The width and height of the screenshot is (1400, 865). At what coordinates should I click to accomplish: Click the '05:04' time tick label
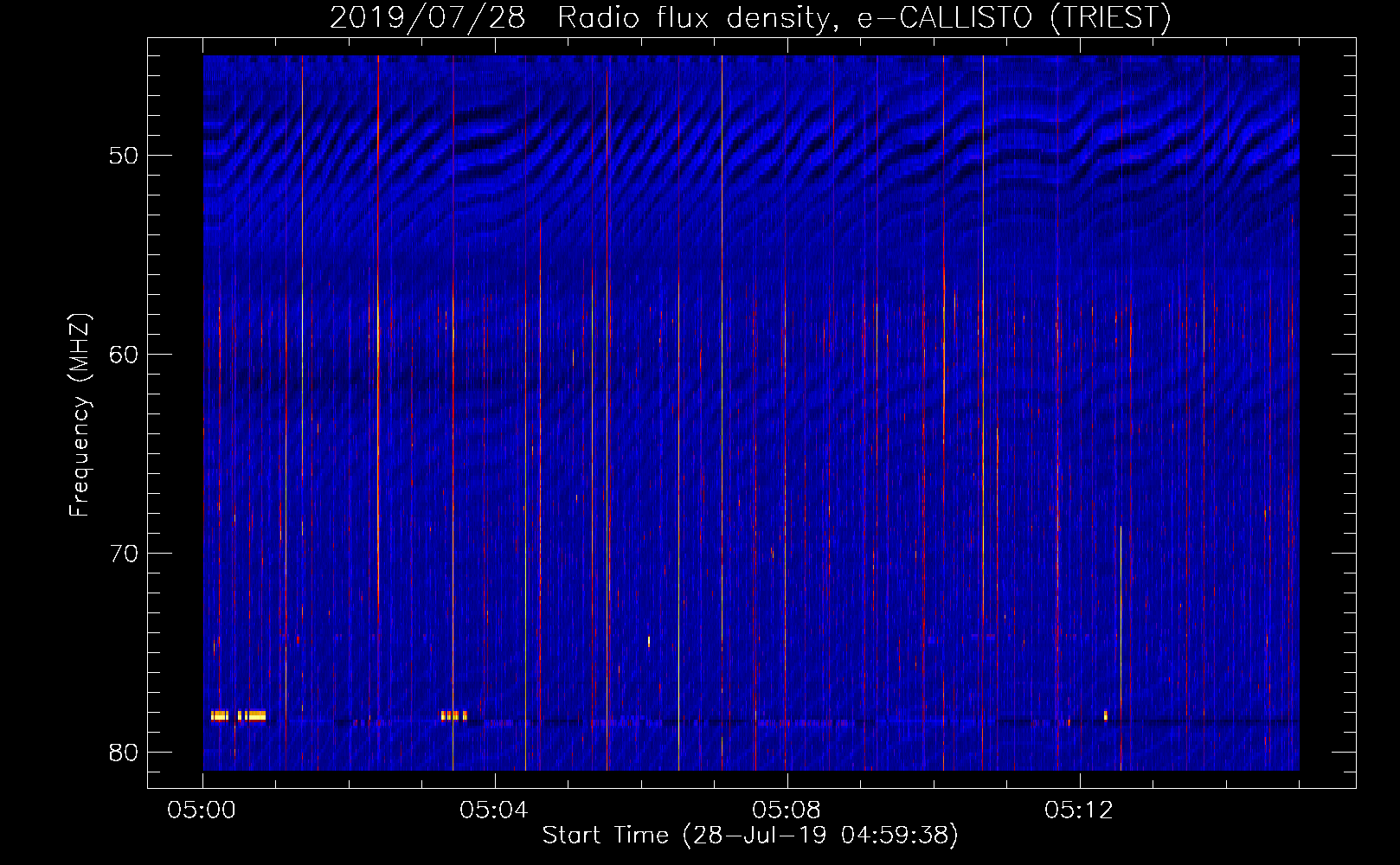494,810
